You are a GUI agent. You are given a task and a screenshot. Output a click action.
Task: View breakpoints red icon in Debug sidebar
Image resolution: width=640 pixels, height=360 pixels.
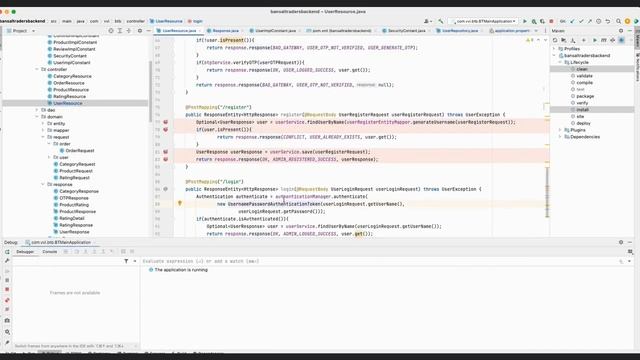click(7, 300)
